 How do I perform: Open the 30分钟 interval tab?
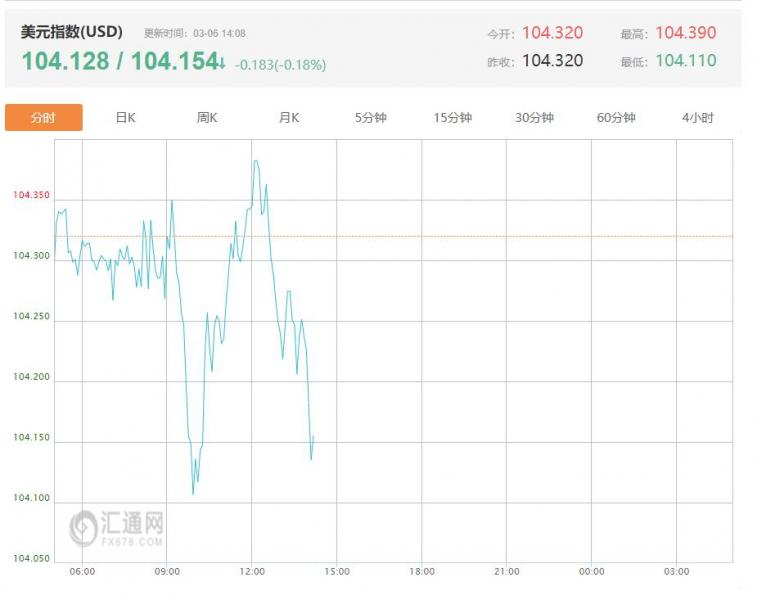[x=534, y=118]
